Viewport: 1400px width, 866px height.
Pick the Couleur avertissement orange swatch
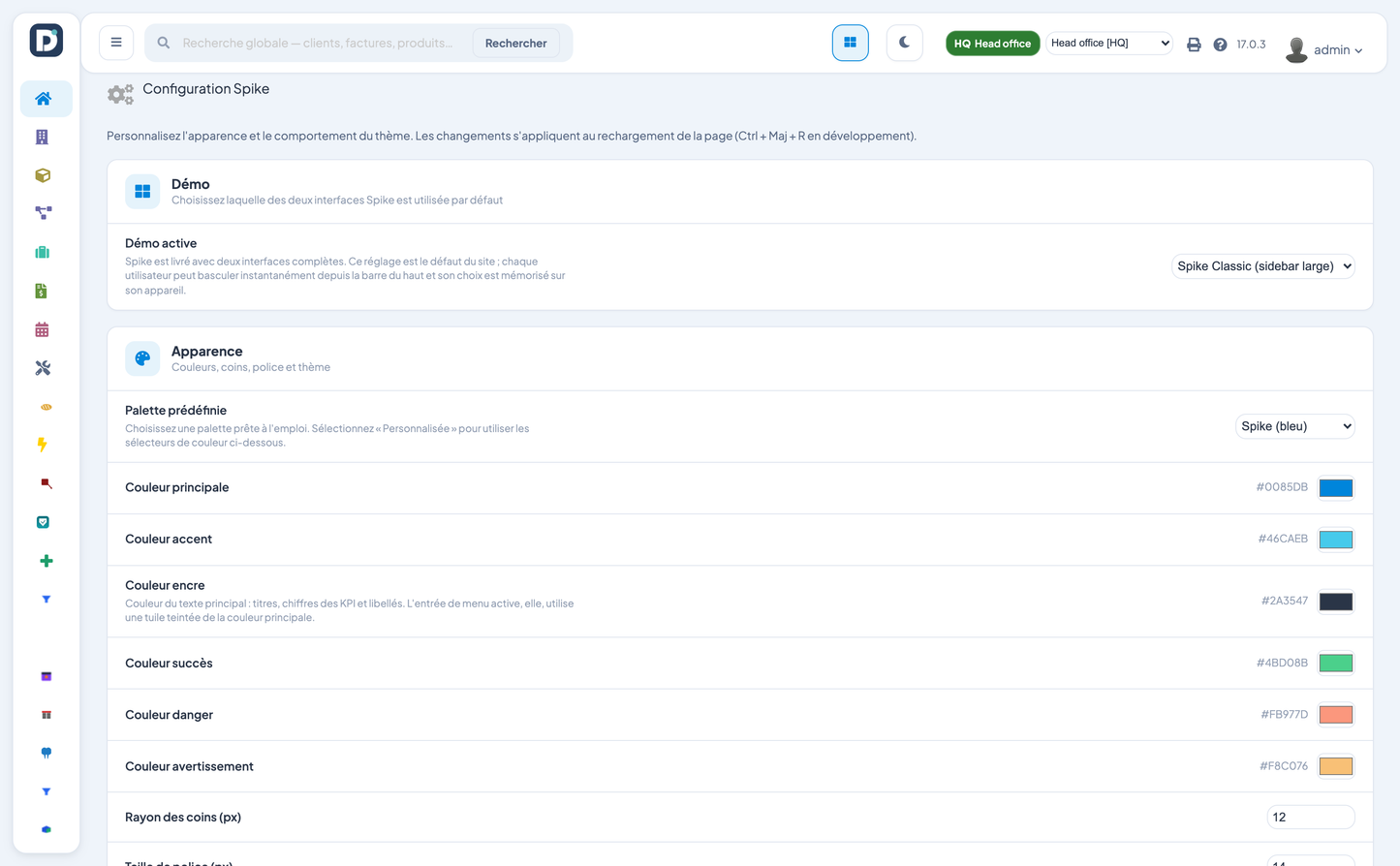point(1336,766)
